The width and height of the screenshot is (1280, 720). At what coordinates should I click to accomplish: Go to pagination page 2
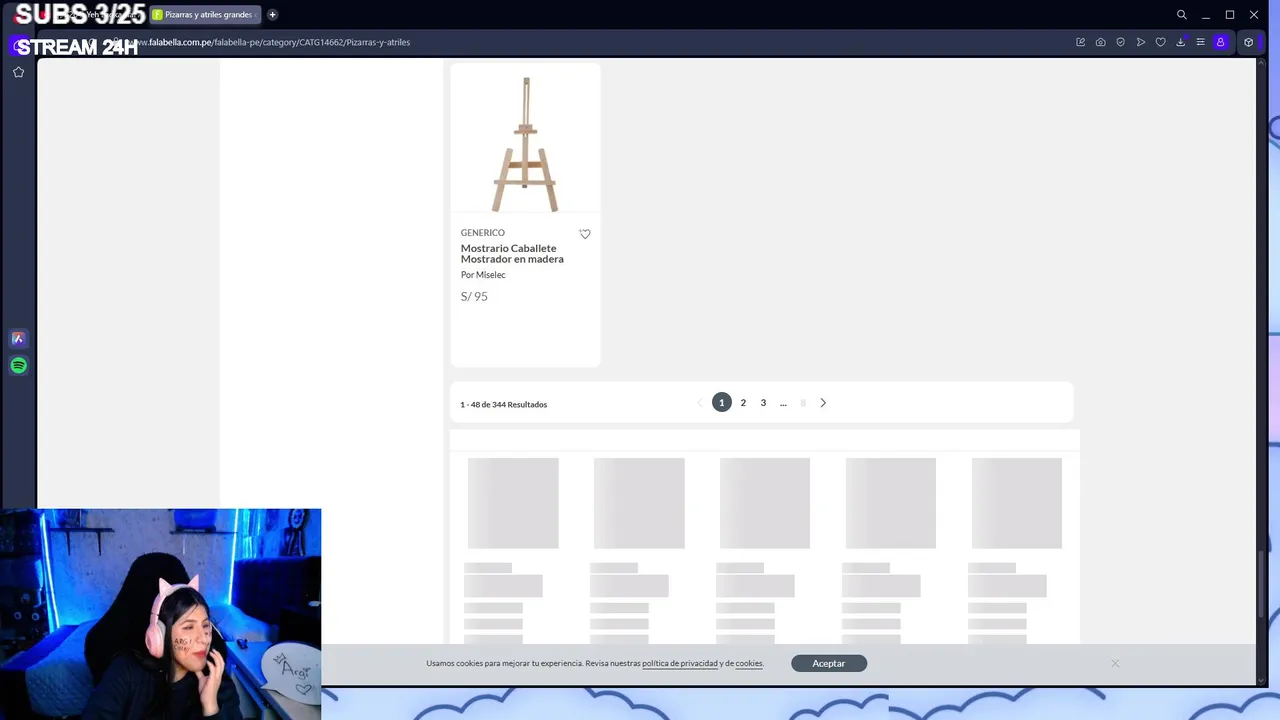(743, 402)
